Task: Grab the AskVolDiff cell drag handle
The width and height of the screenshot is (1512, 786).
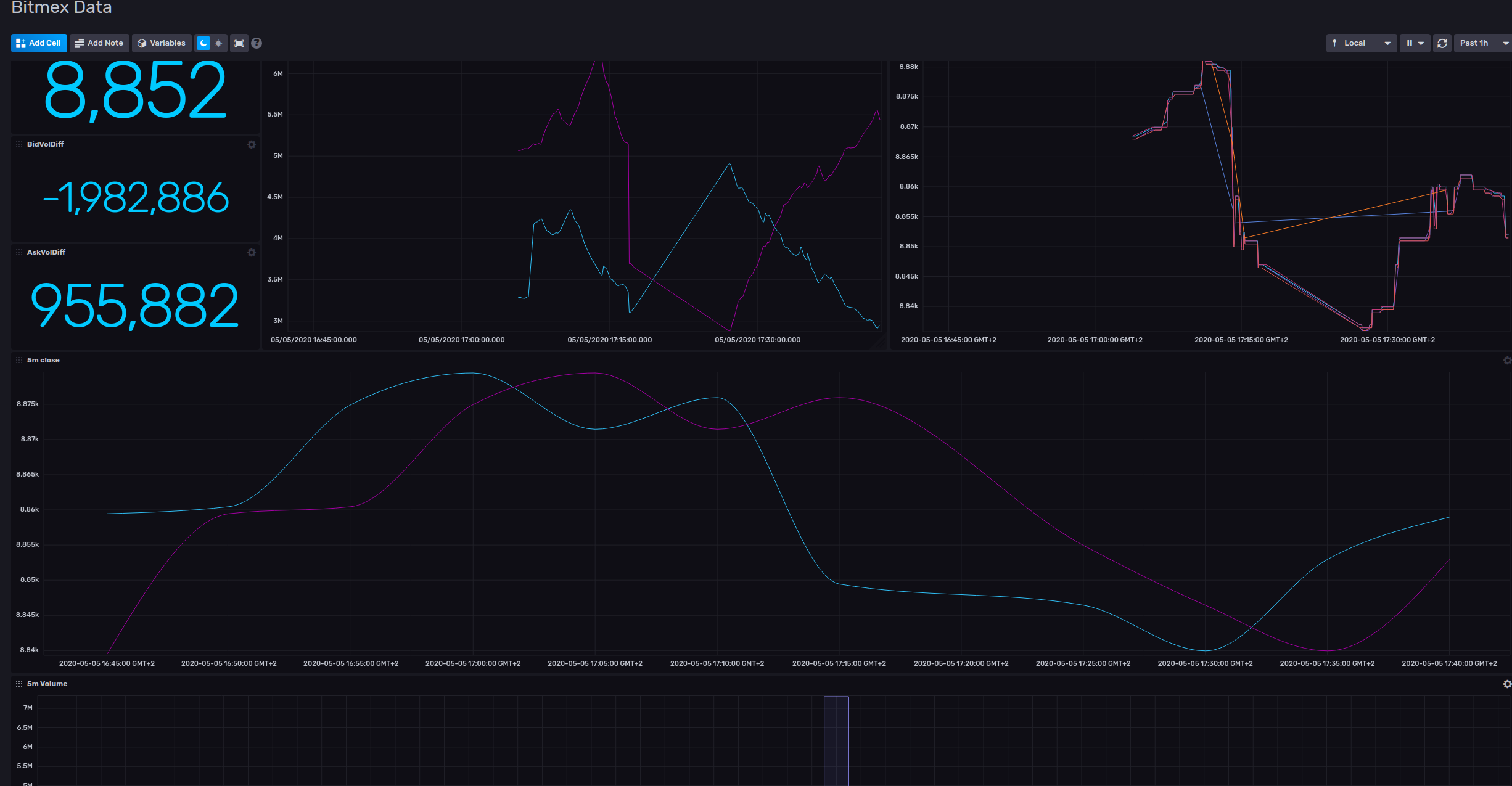Action: [x=19, y=252]
